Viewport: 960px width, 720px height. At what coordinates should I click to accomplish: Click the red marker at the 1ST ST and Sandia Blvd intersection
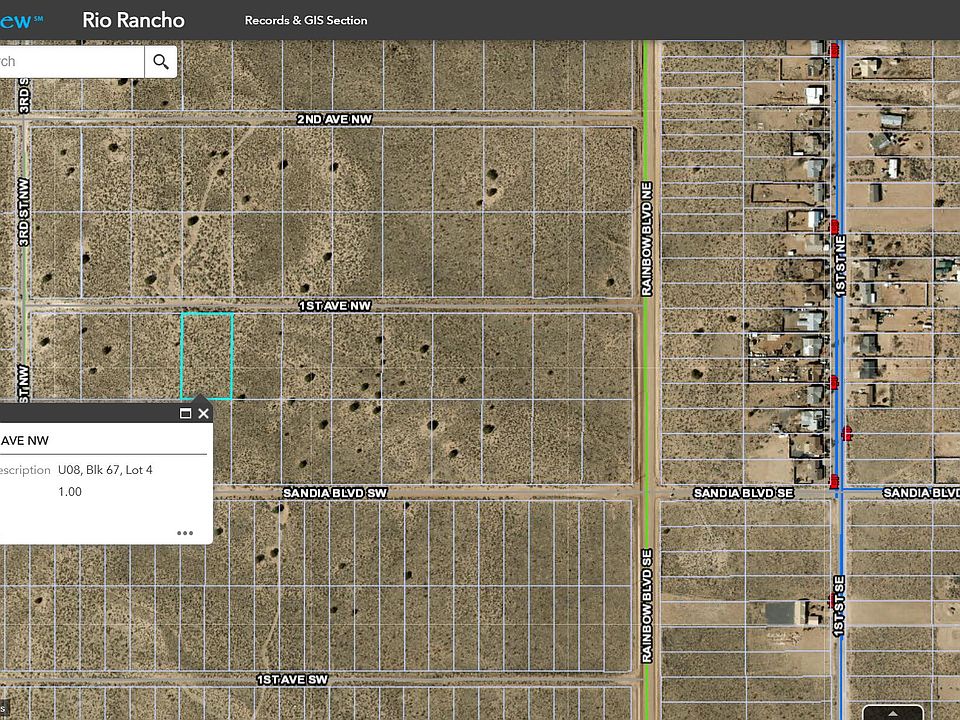tap(834, 482)
